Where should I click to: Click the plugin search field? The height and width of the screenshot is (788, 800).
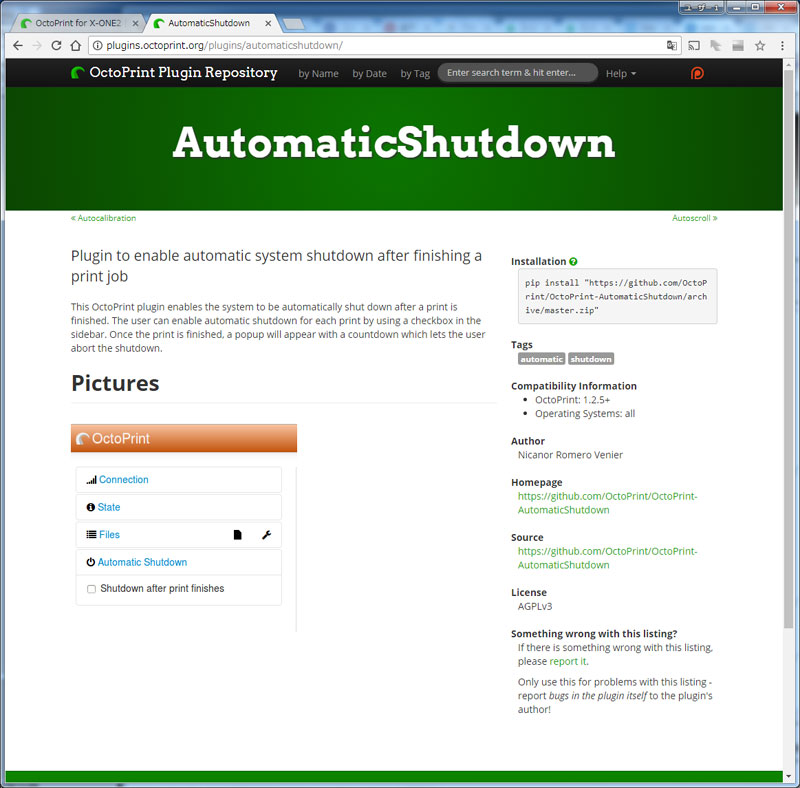(517, 73)
